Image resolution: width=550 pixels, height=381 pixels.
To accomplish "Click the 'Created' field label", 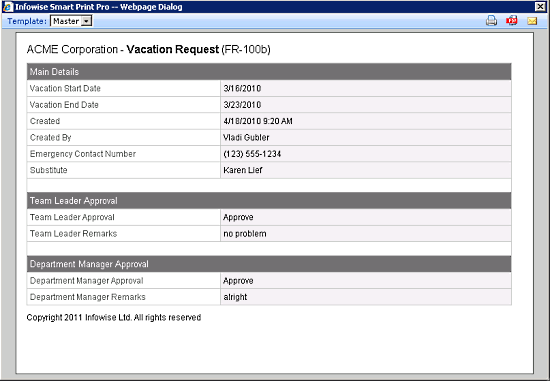I will 45,121.
